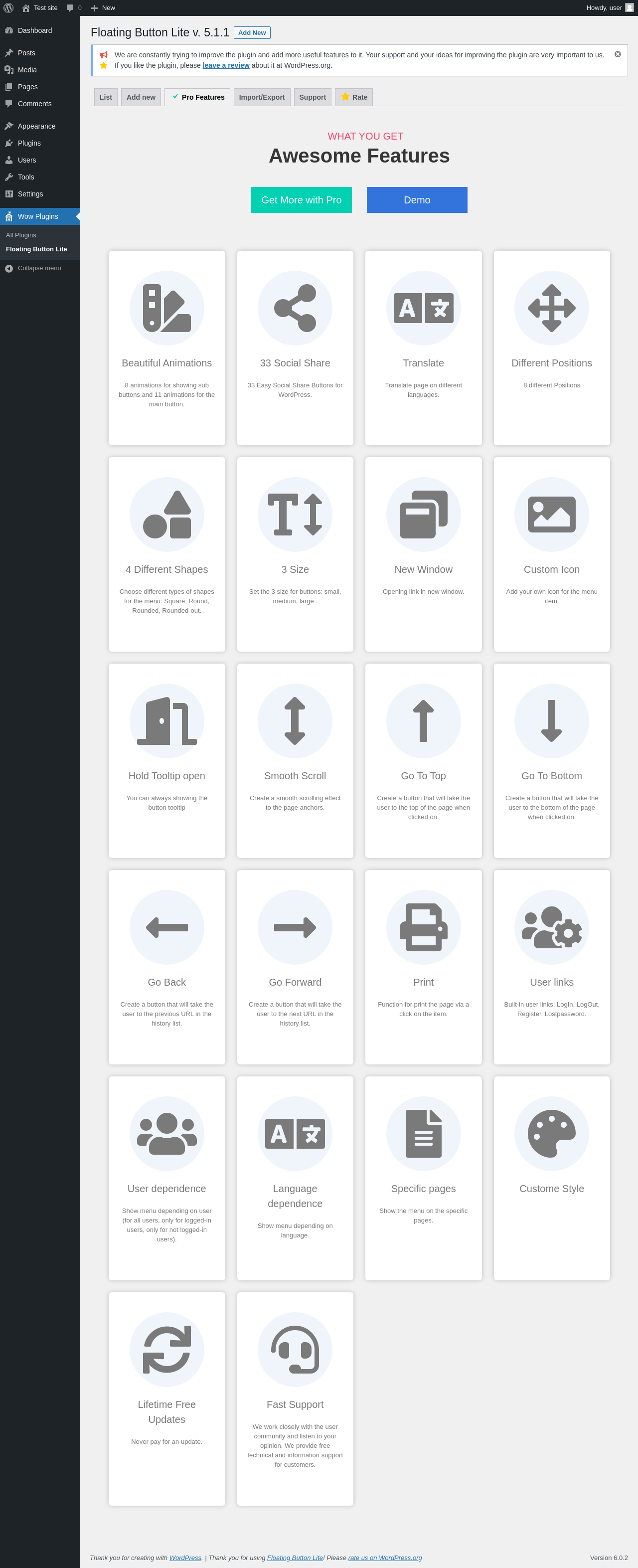
Task: Click the Go To Bottom arrow icon
Action: point(552,721)
